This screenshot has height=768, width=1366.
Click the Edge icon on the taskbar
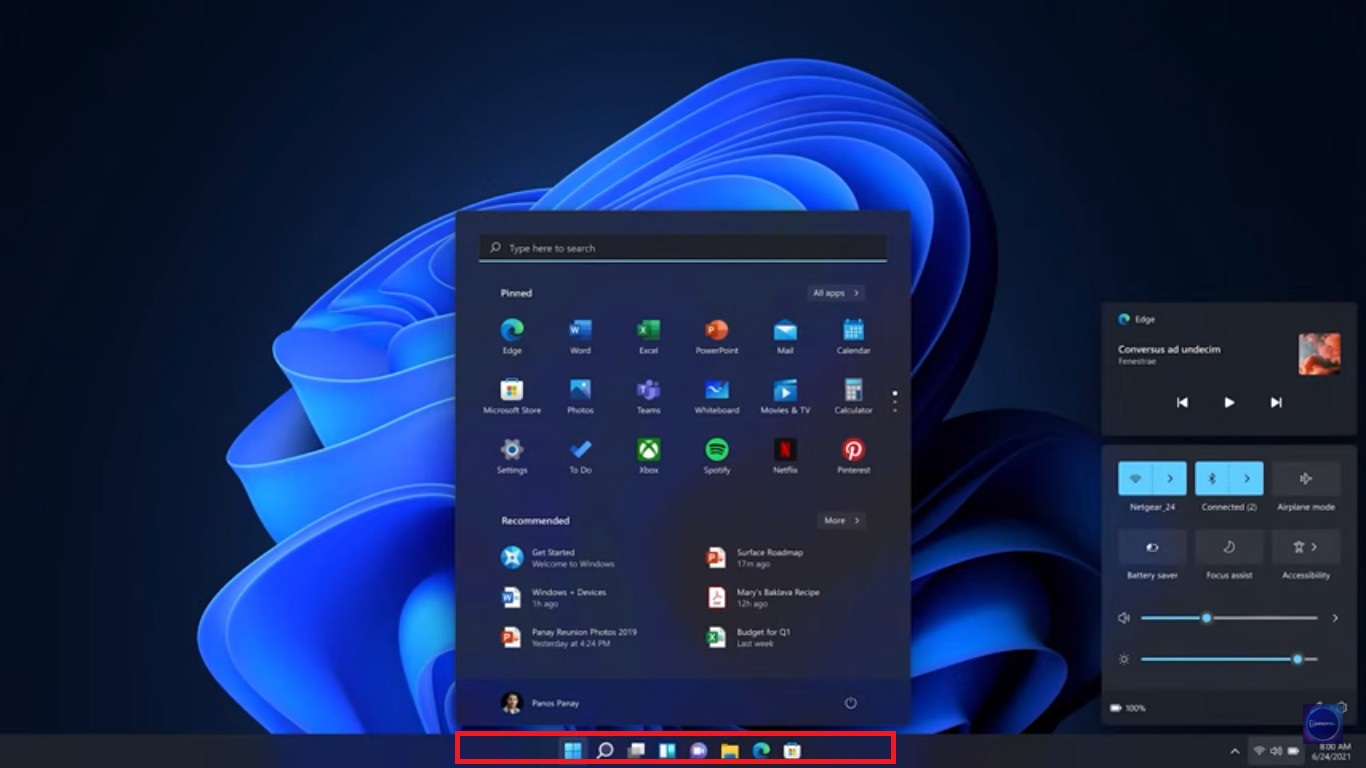pos(761,750)
